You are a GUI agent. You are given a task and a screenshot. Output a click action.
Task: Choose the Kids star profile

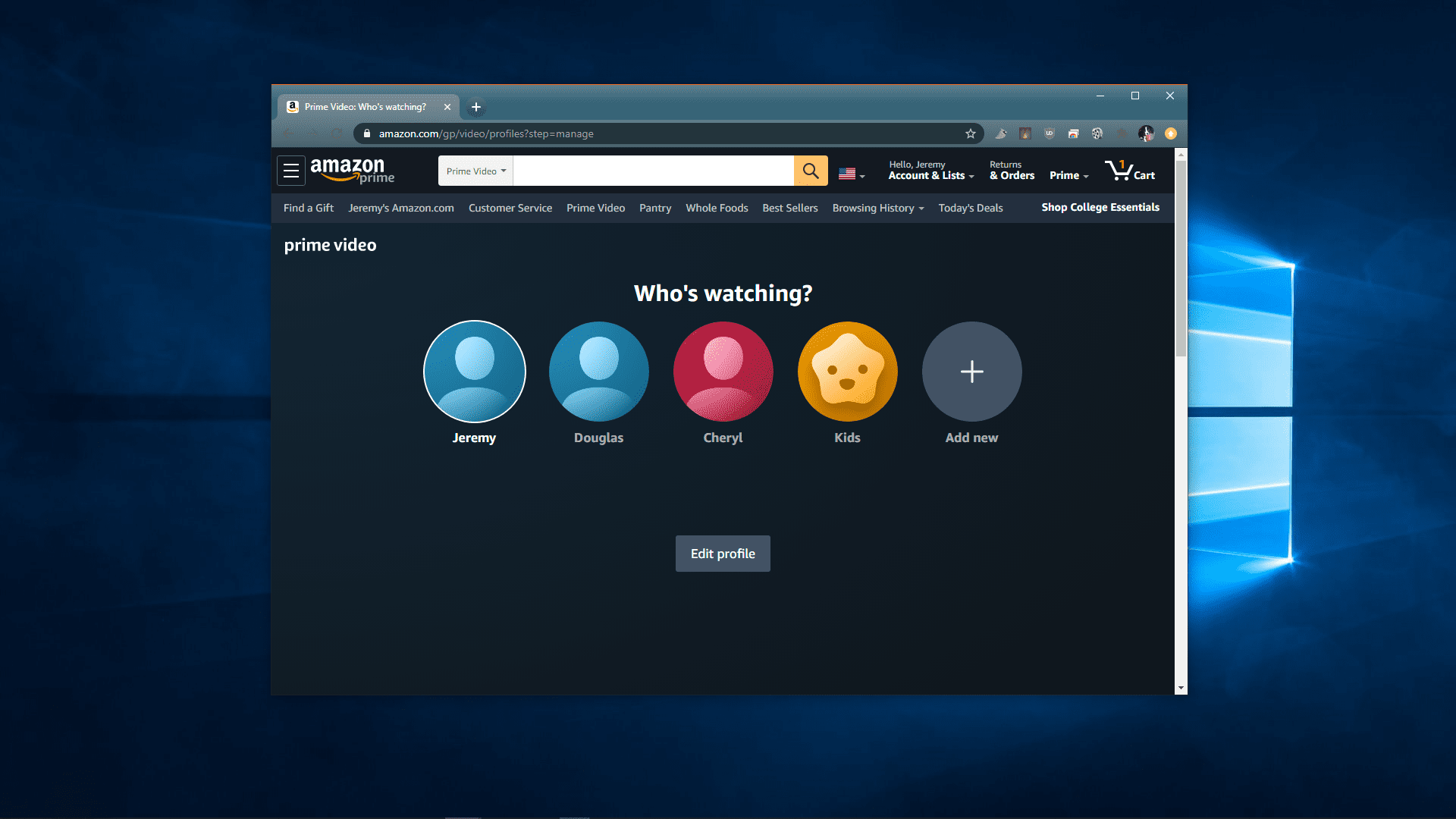(x=848, y=372)
